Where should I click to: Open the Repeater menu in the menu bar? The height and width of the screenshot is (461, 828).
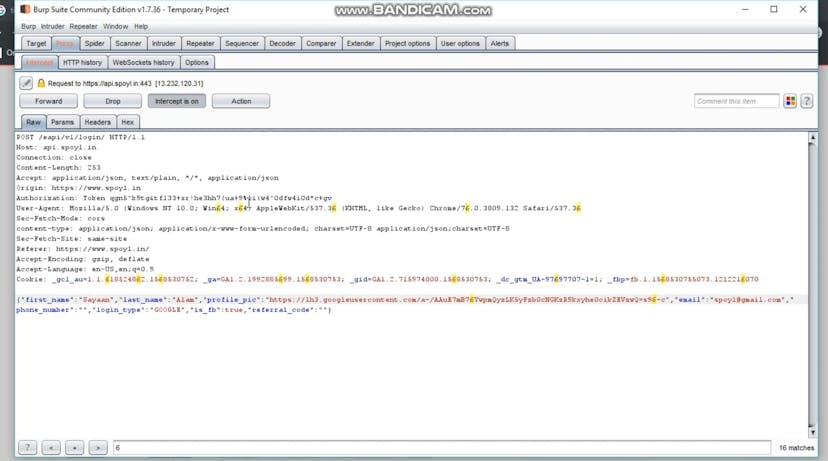coord(83,26)
